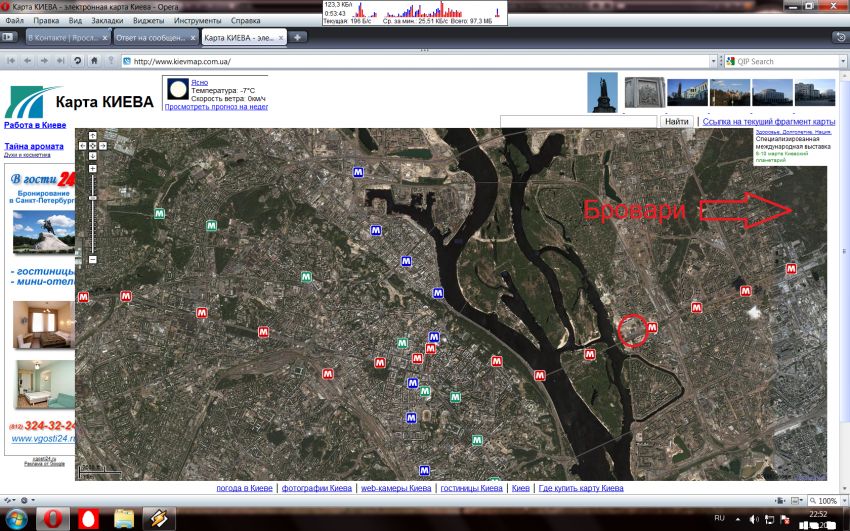This screenshot has width=850, height=531.
Task: Click the map search input field
Action: pos(578,121)
